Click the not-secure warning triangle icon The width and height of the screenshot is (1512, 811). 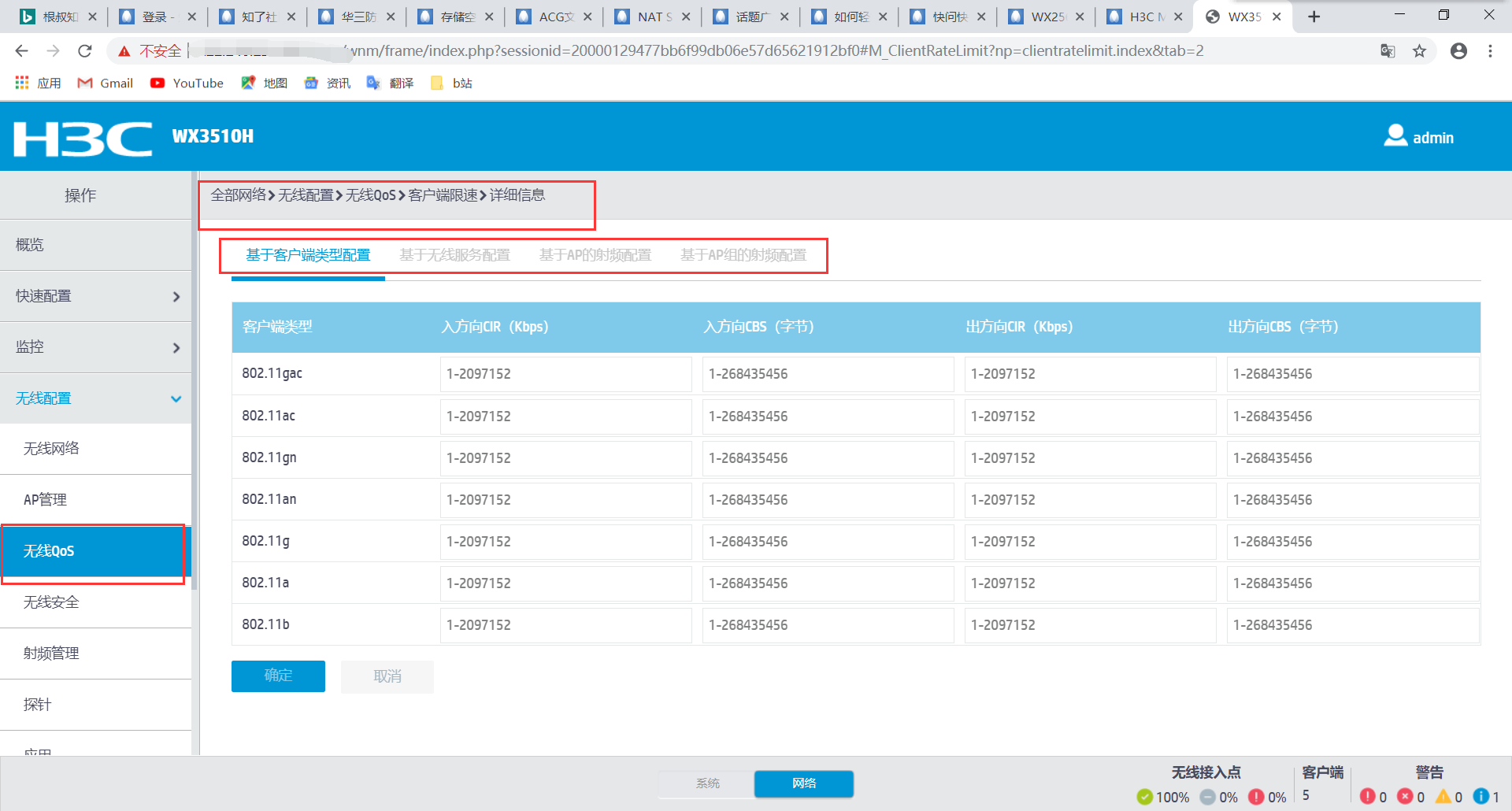tap(124, 51)
